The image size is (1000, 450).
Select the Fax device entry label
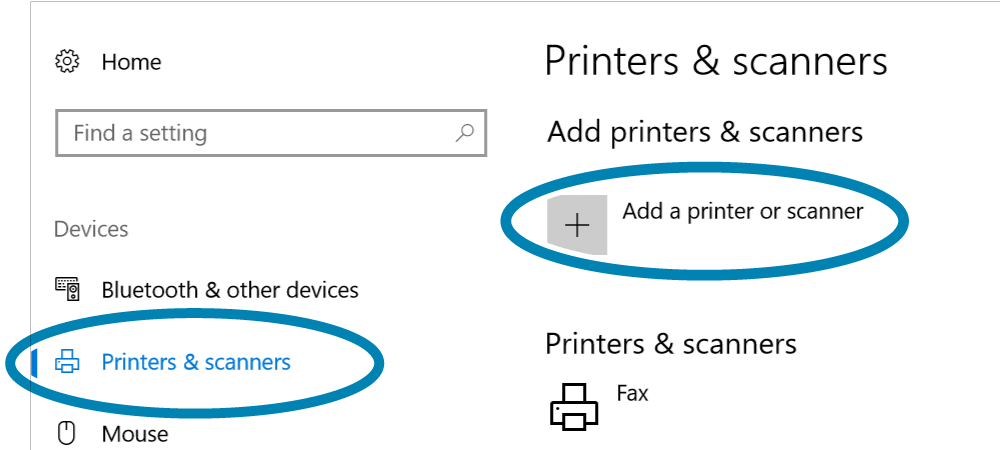pos(632,393)
